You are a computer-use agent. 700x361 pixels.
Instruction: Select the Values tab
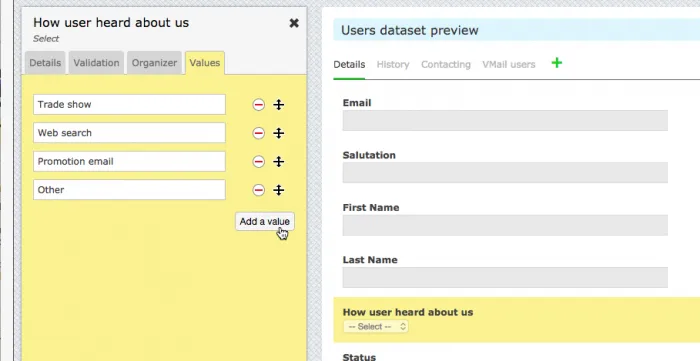click(204, 63)
